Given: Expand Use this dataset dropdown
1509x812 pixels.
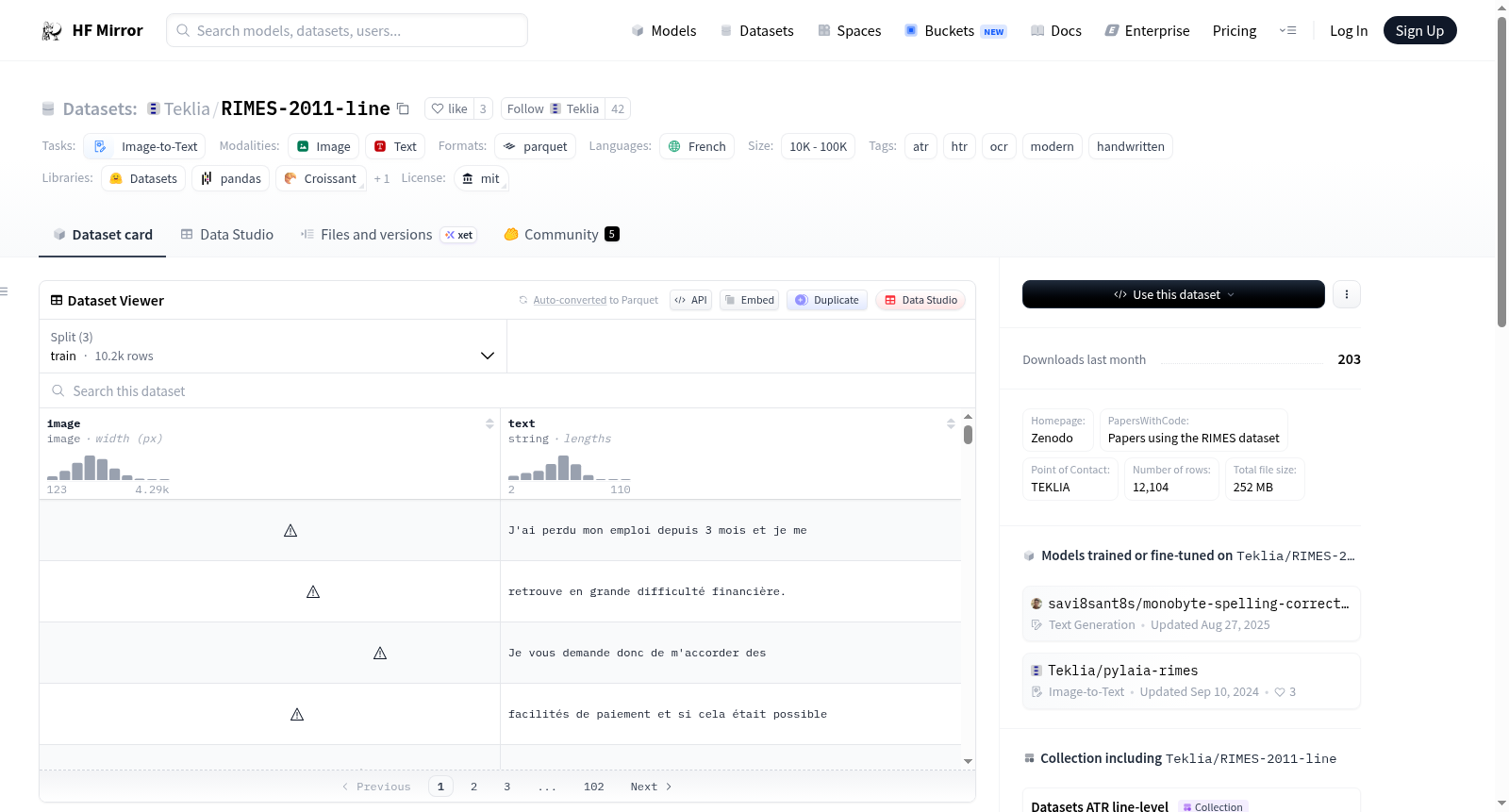Looking at the screenshot, I should pyautogui.click(x=1173, y=294).
